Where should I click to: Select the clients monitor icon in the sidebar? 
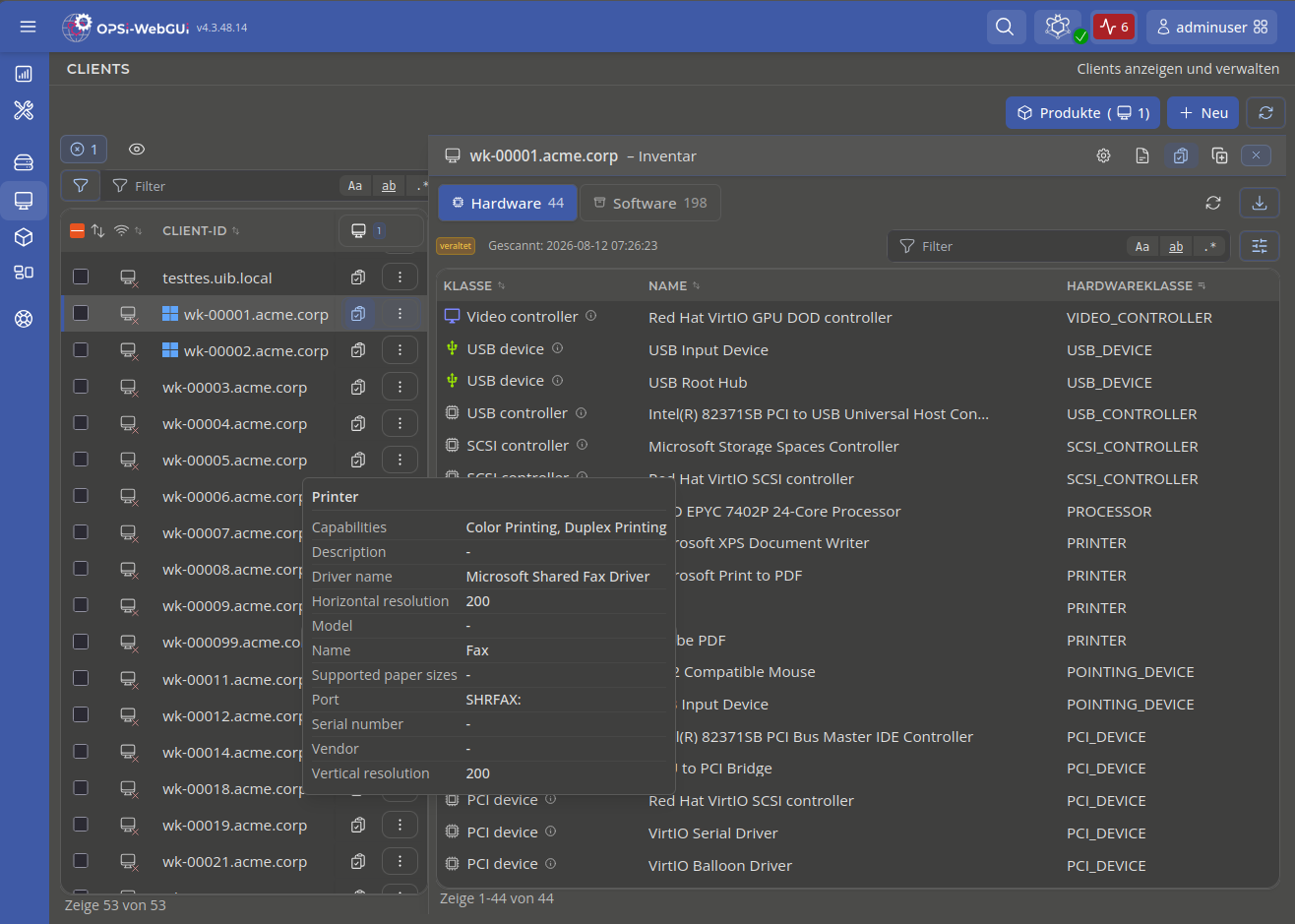tap(24, 201)
